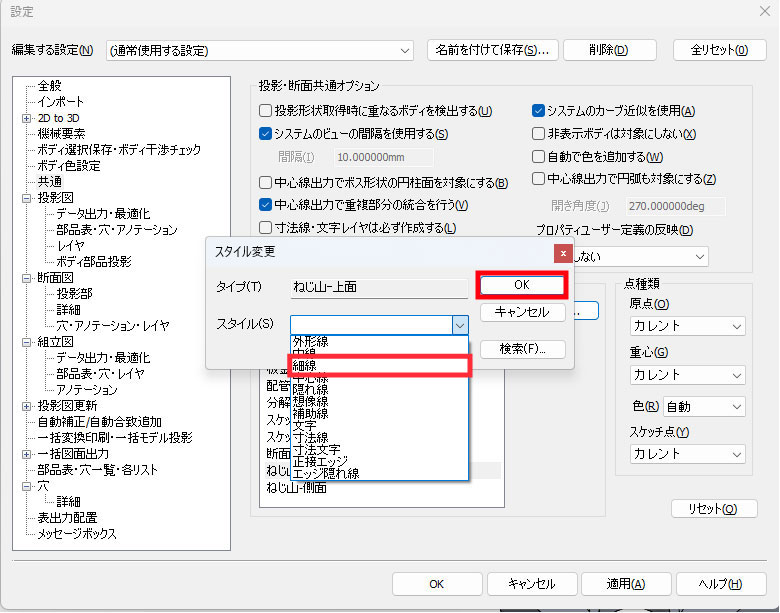The image size is (780, 613).
Task: Open the 編集する設定 dropdown
Action: pyautogui.click(x=260, y=50)
